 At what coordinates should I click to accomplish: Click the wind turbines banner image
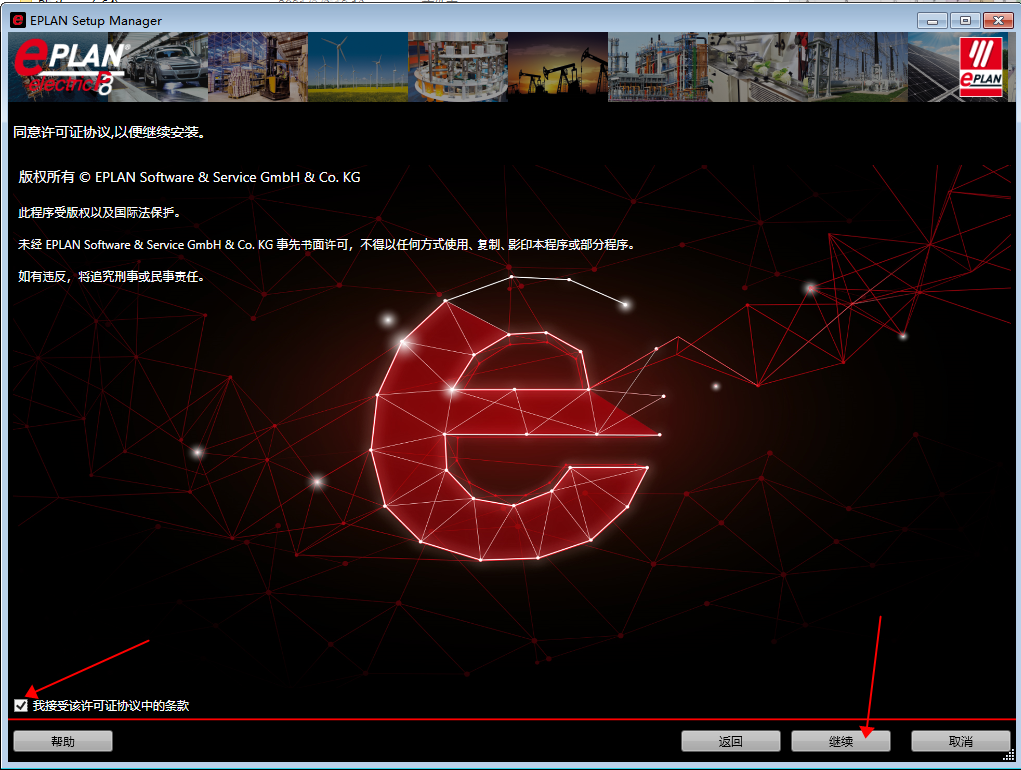357,67
